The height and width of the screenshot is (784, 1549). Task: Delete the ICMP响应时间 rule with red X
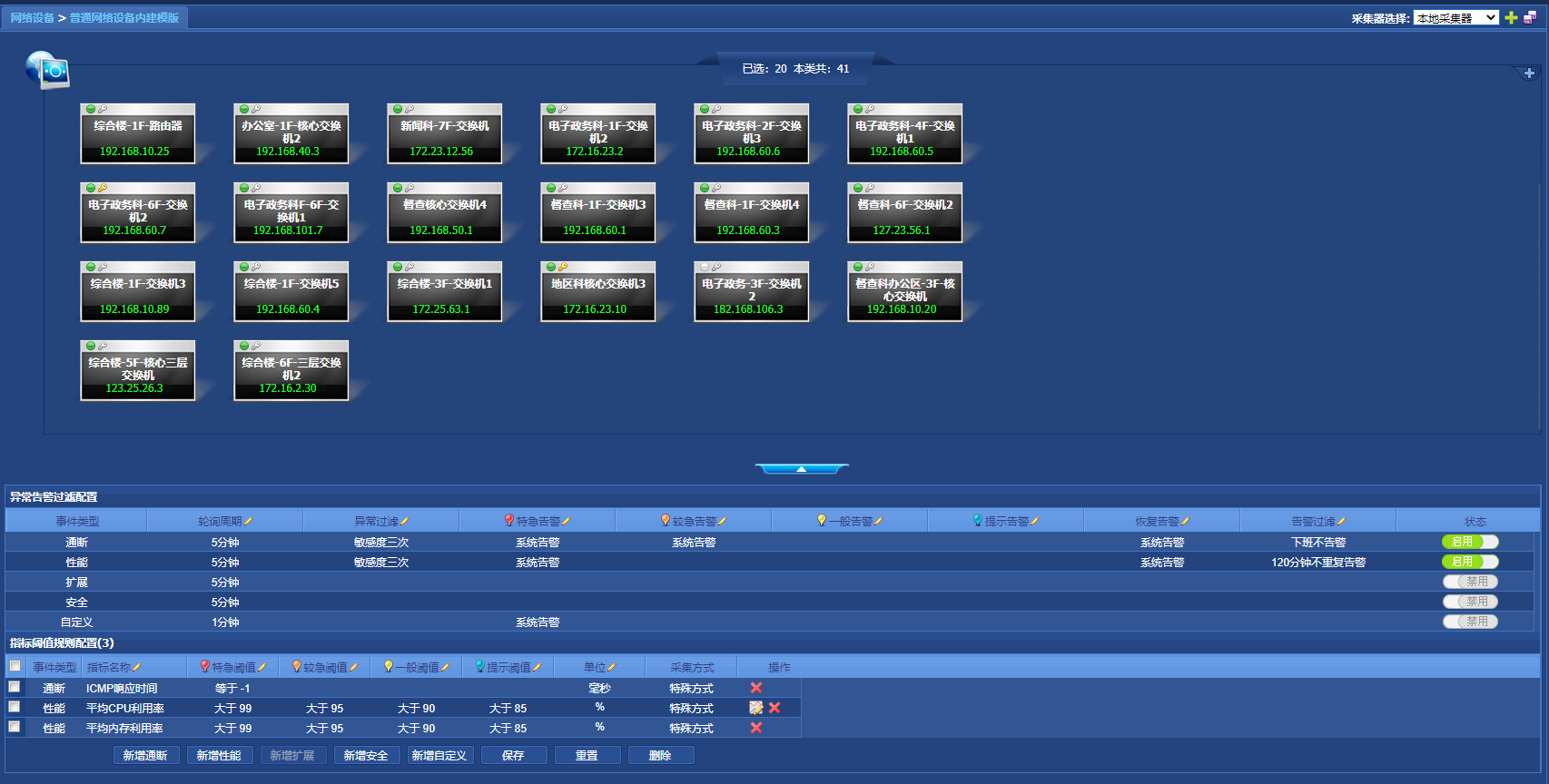(x=756, y=688)
